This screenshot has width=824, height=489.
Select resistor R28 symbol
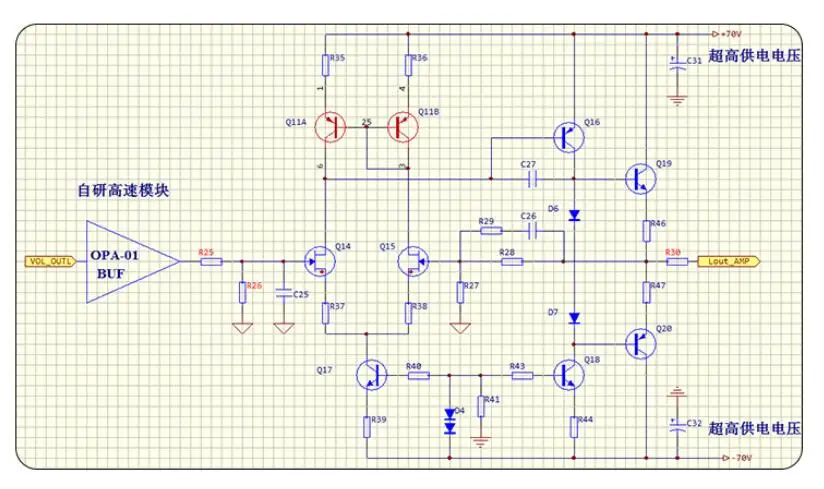(x=512, y=262)
